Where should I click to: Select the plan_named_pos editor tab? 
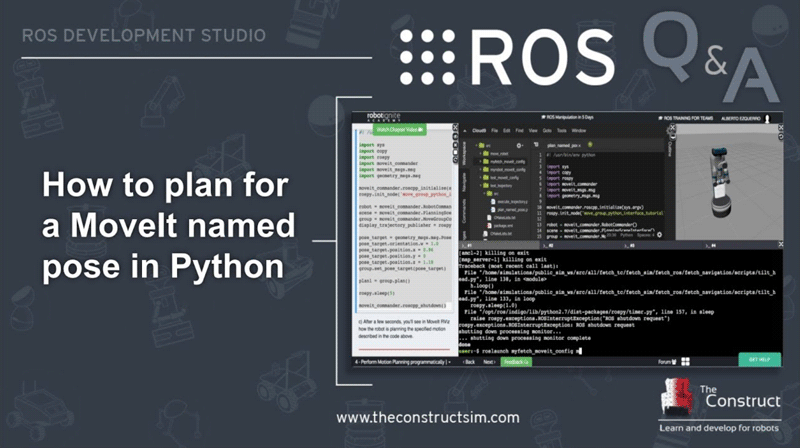(564, 145)
